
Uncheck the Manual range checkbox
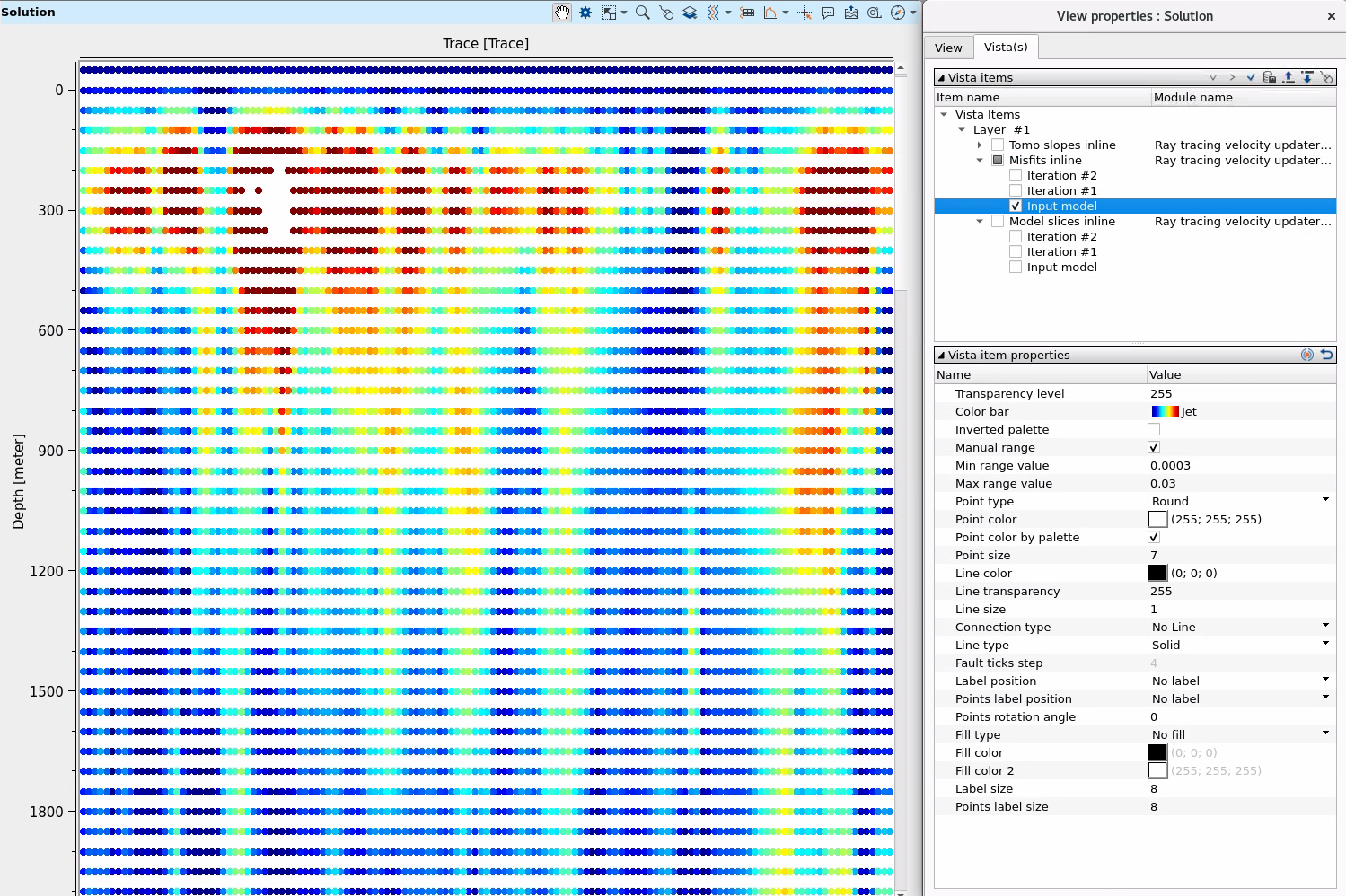point(1154,447)
